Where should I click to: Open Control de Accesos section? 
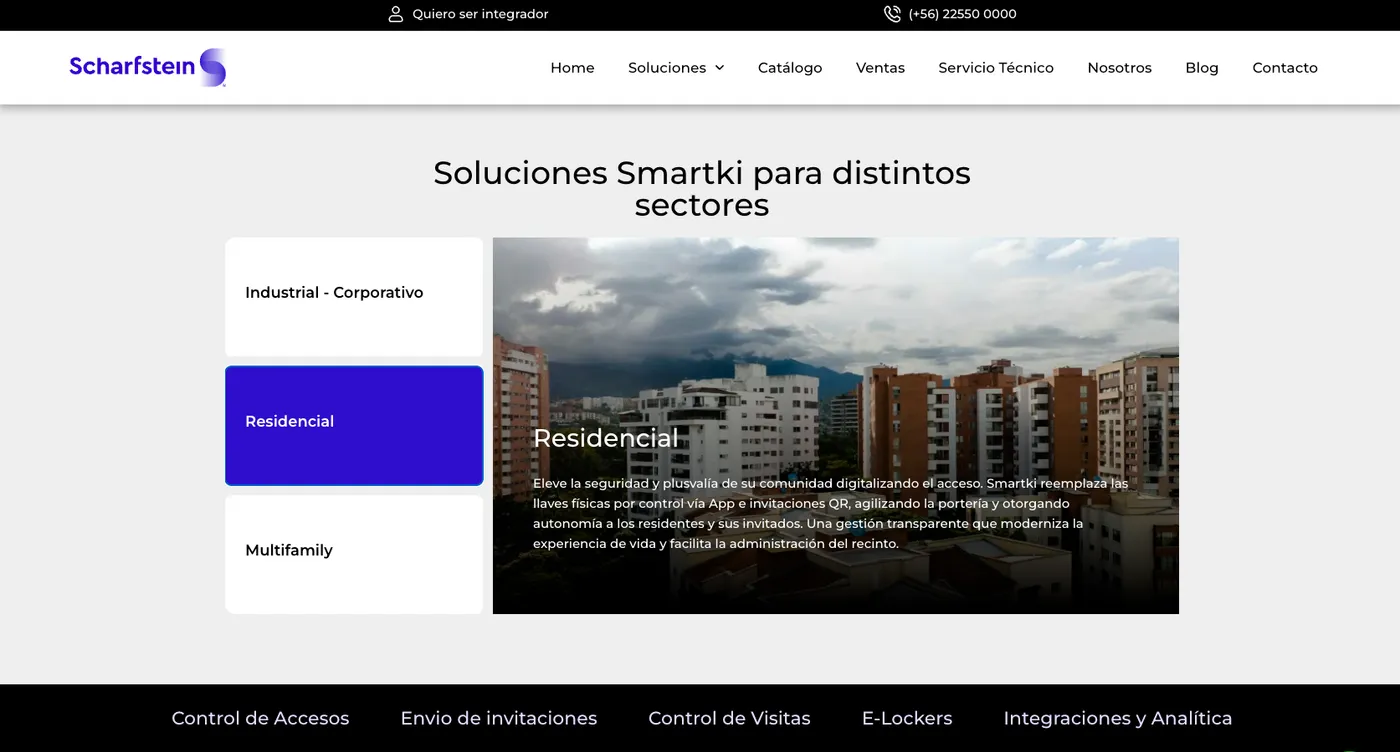260,718
